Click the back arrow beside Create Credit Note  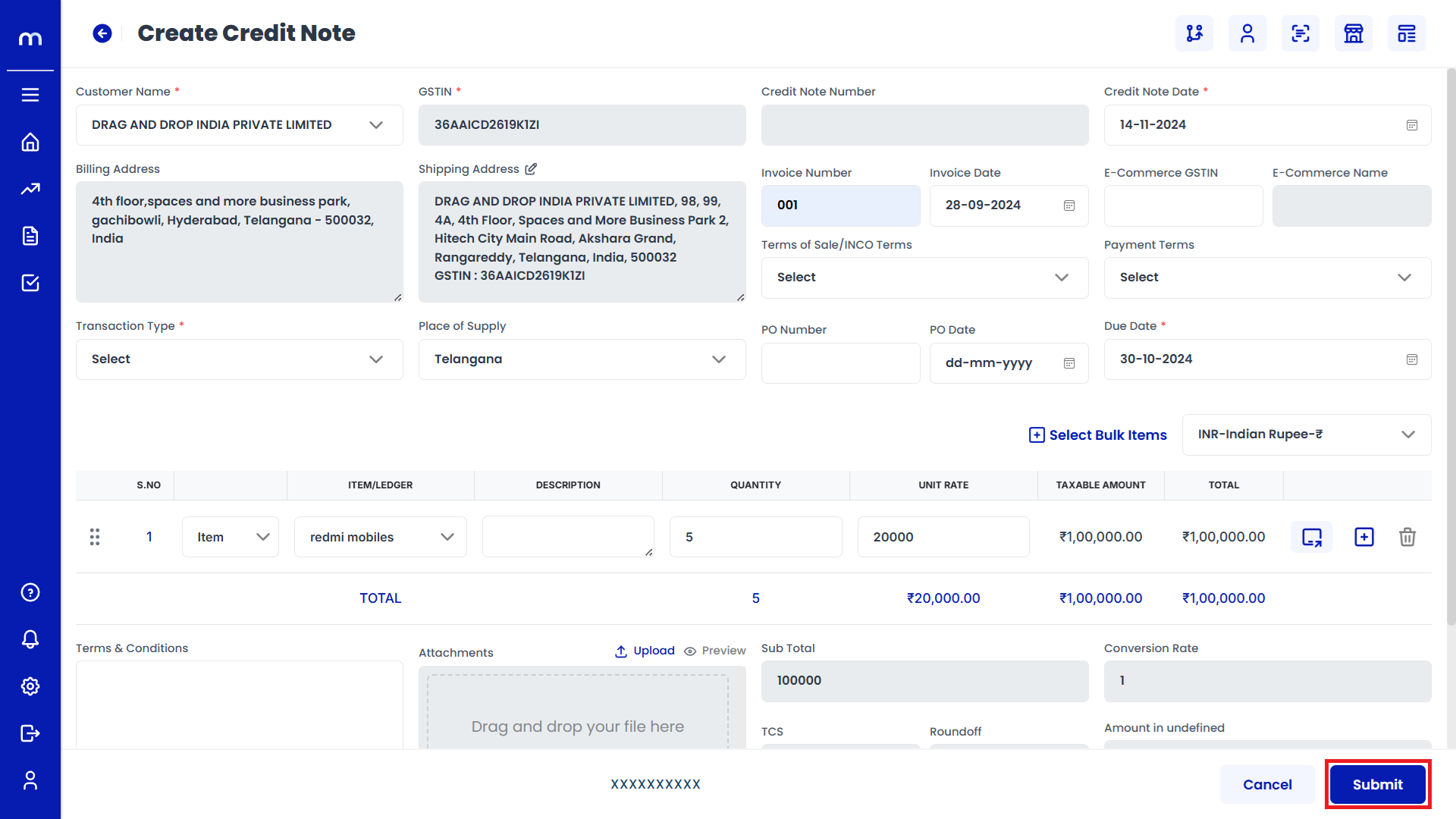pos(102,33)
